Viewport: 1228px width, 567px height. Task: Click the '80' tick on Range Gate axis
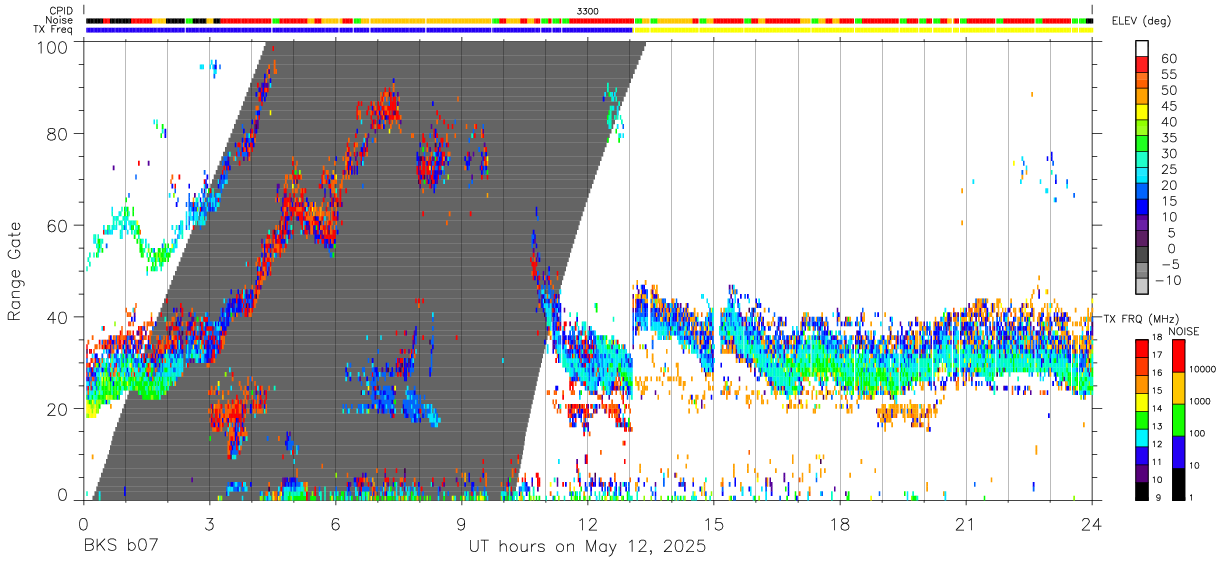click(x=57, y=134)
